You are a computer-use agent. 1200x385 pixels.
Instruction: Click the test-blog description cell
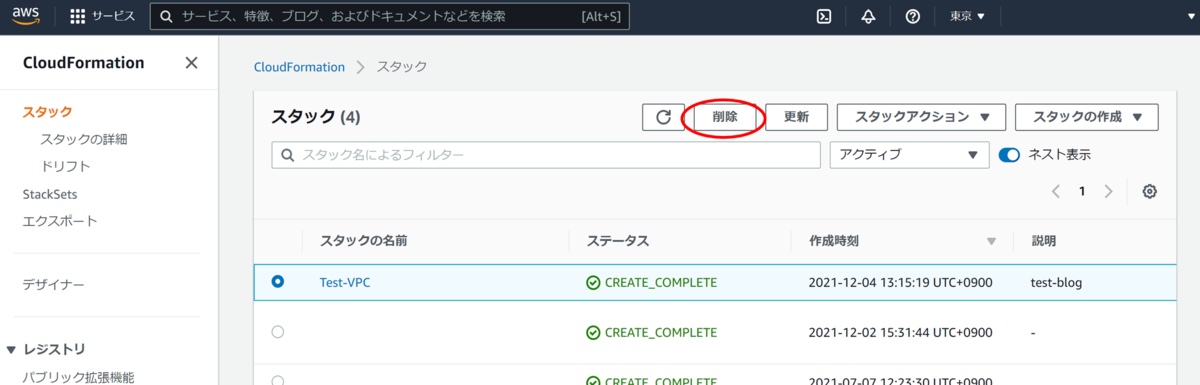tap(1056, 283)
